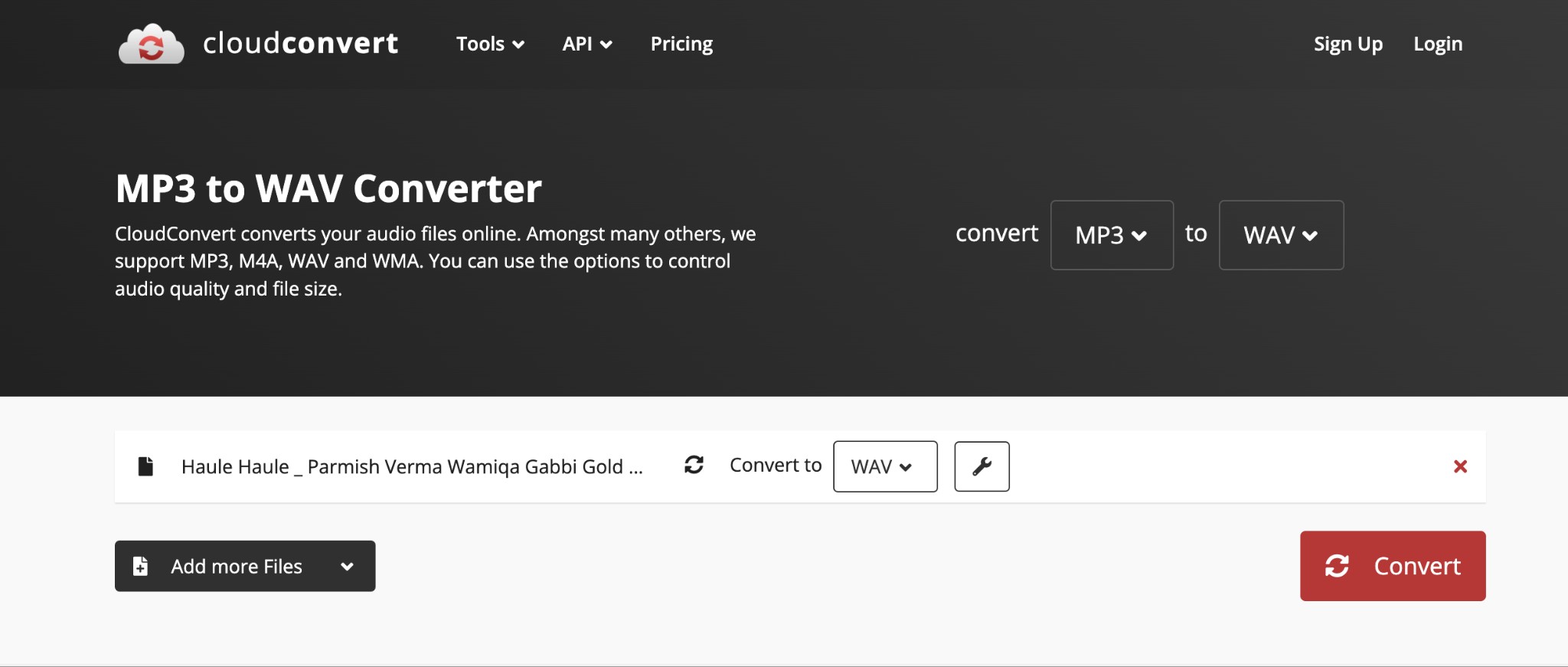
Task: Expand the Add more Files source chevron
Action: pyautogui.click(x=348, y=566)
